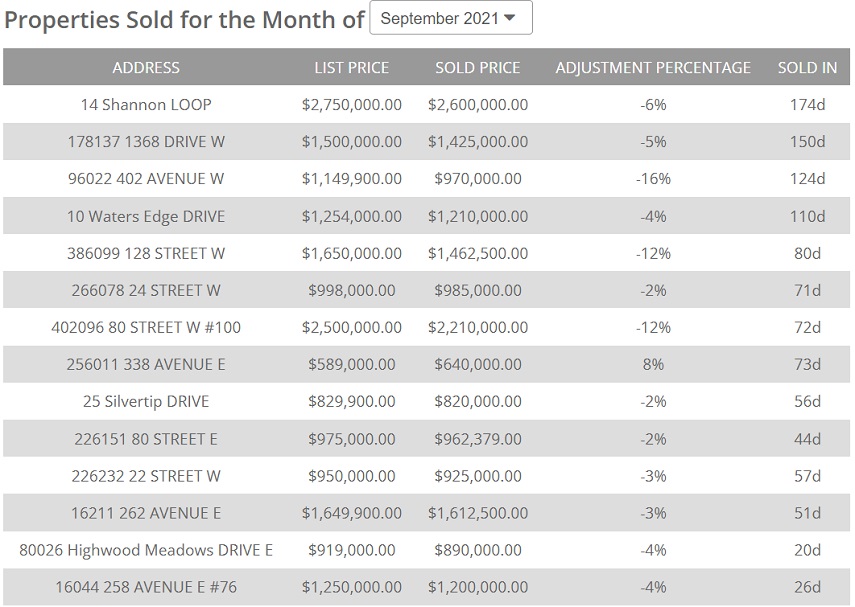The image size is (855, 607).
Task: Open the 25 Silvertip DRIVE listing
Action: coord(146,401)
